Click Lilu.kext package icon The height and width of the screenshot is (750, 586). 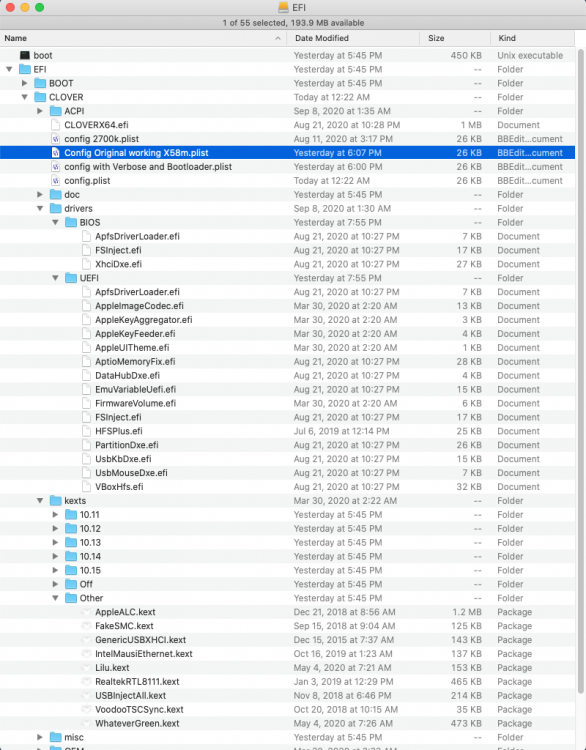click(x=86, y=668)
